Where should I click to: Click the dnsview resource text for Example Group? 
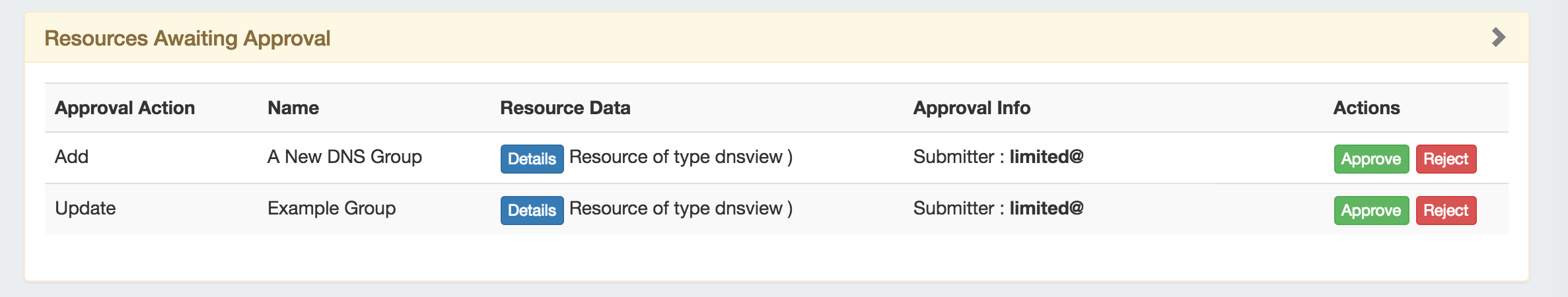pyautogui.click(x=680, y=209)
